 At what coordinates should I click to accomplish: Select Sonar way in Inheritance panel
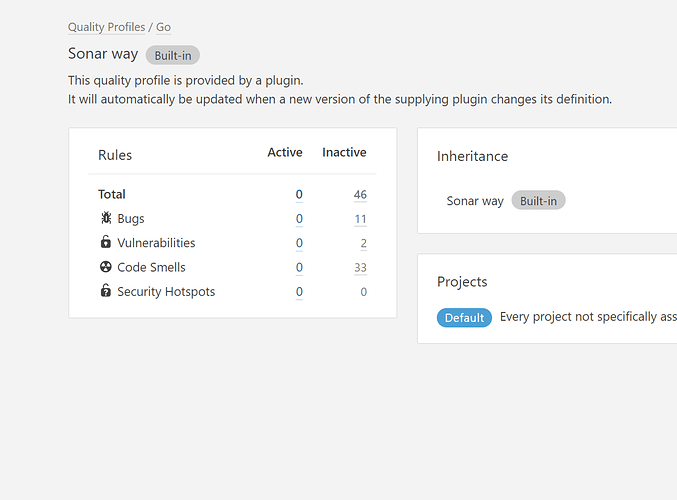pyautogui.click(x=475, y=201)
